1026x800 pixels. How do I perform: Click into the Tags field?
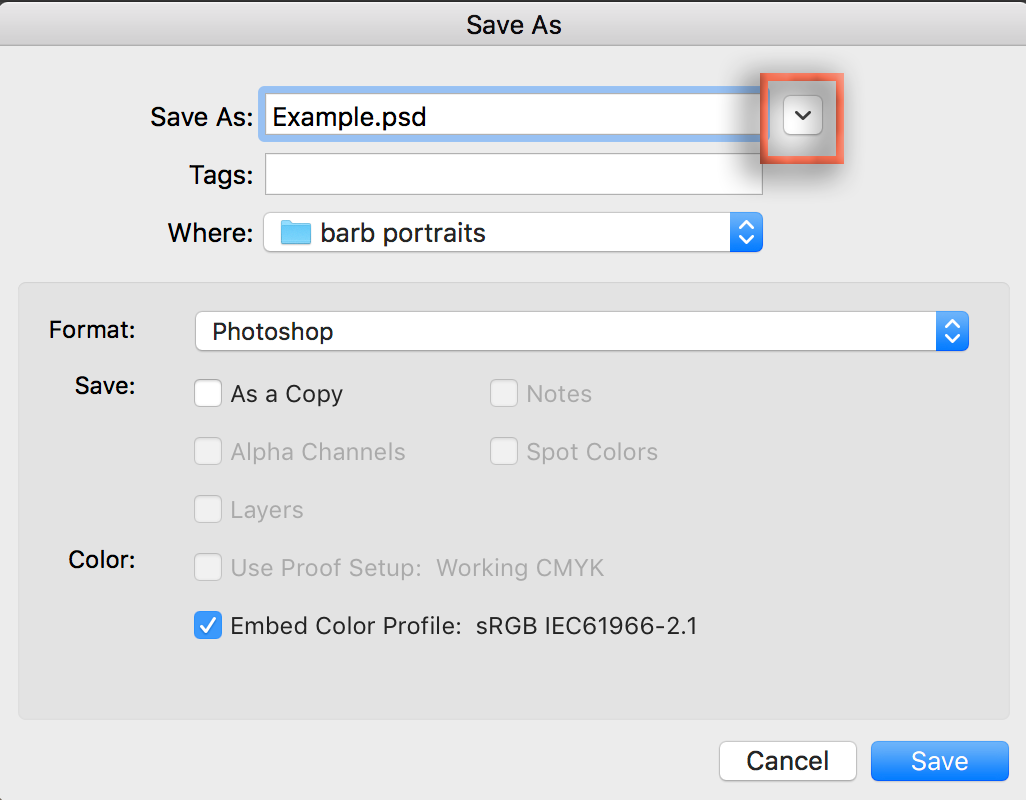click(513, 175)
